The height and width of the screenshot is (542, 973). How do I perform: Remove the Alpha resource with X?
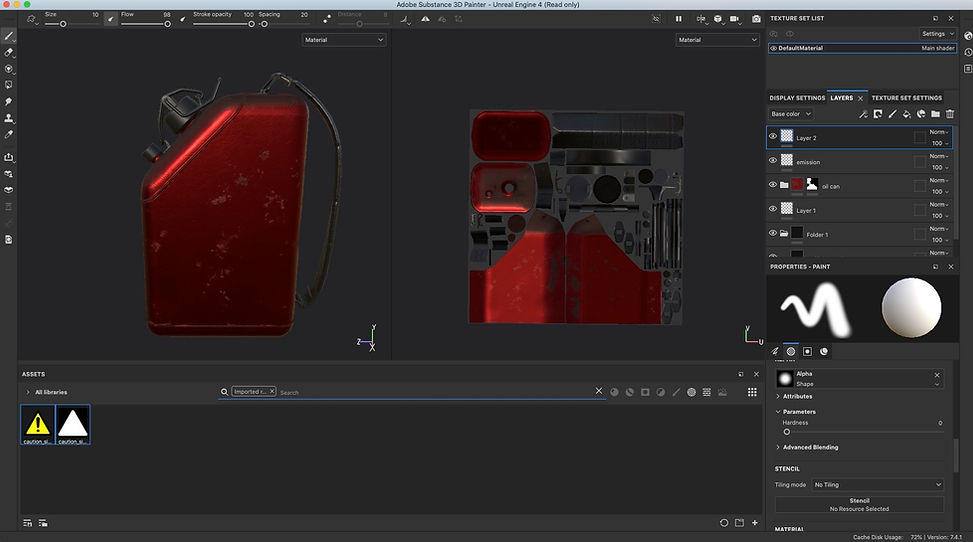pos(937,375)
